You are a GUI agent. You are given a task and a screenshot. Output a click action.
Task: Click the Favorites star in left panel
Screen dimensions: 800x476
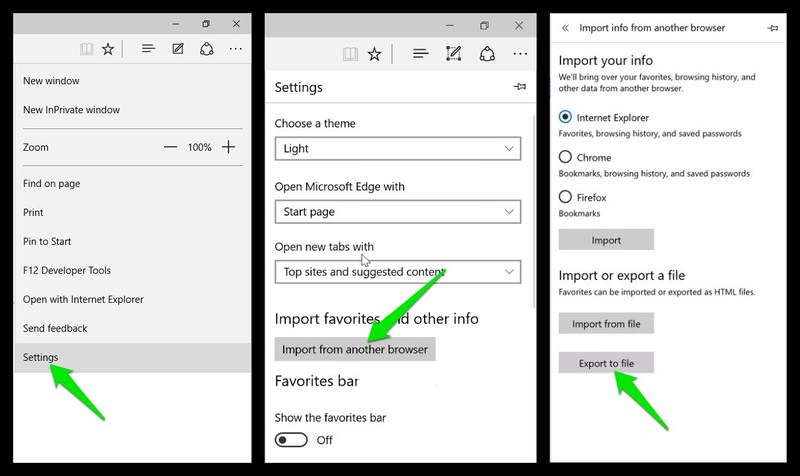coord(108,49)
